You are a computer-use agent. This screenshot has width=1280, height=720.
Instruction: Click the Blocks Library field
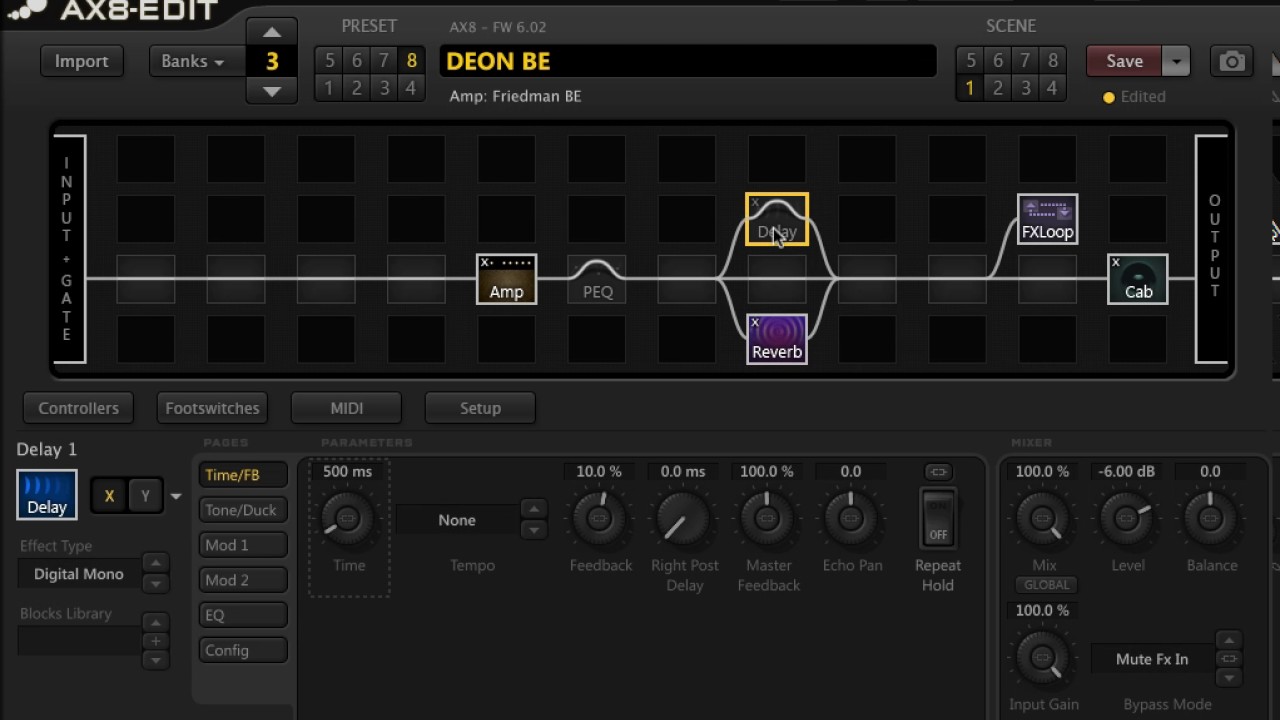pos(79,641)
